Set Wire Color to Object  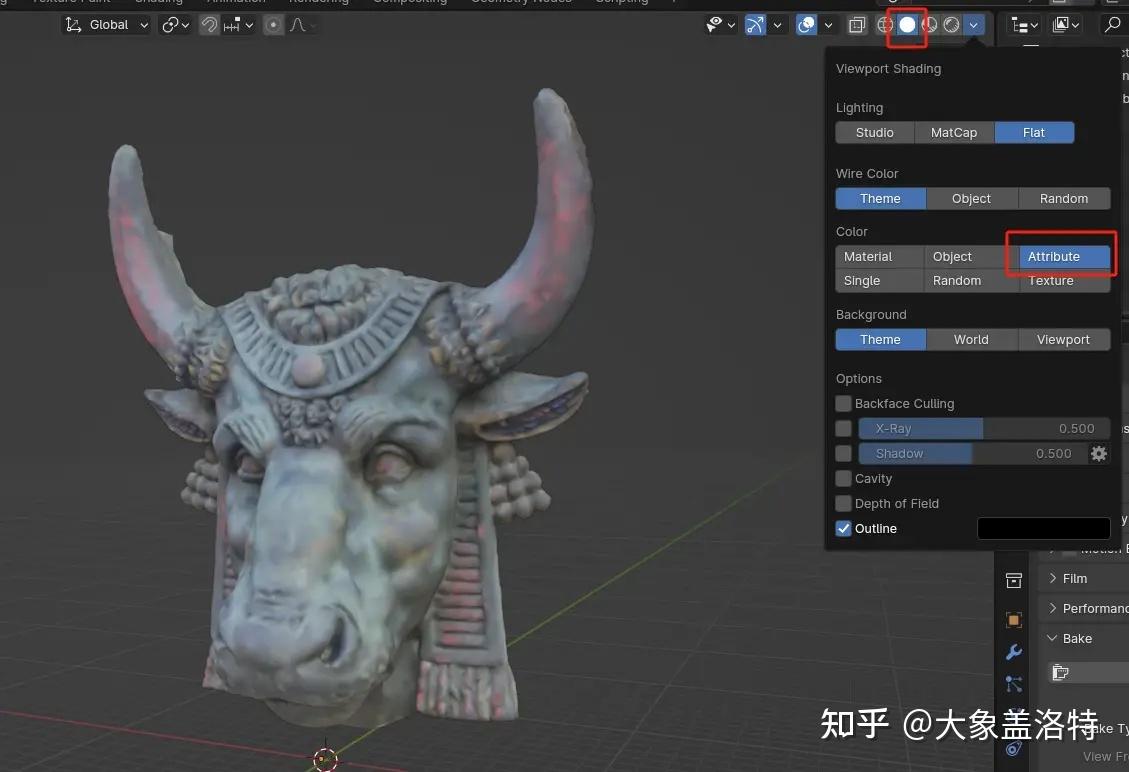tap(971, 199)
